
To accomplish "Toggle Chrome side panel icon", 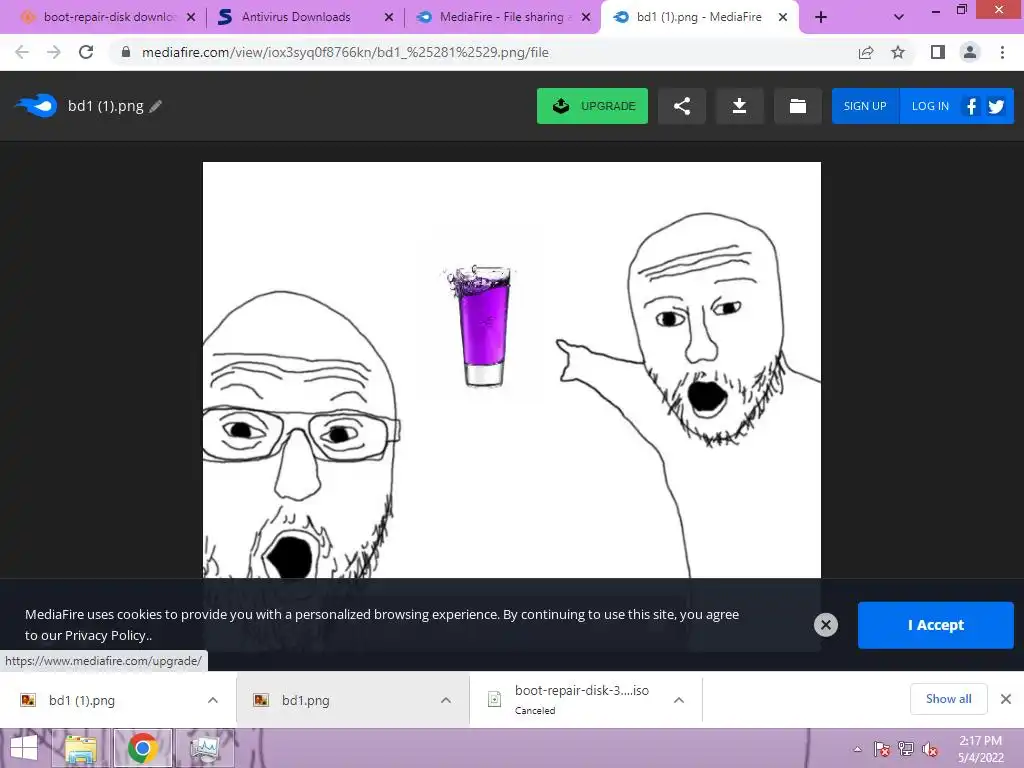I will [938, 52].
